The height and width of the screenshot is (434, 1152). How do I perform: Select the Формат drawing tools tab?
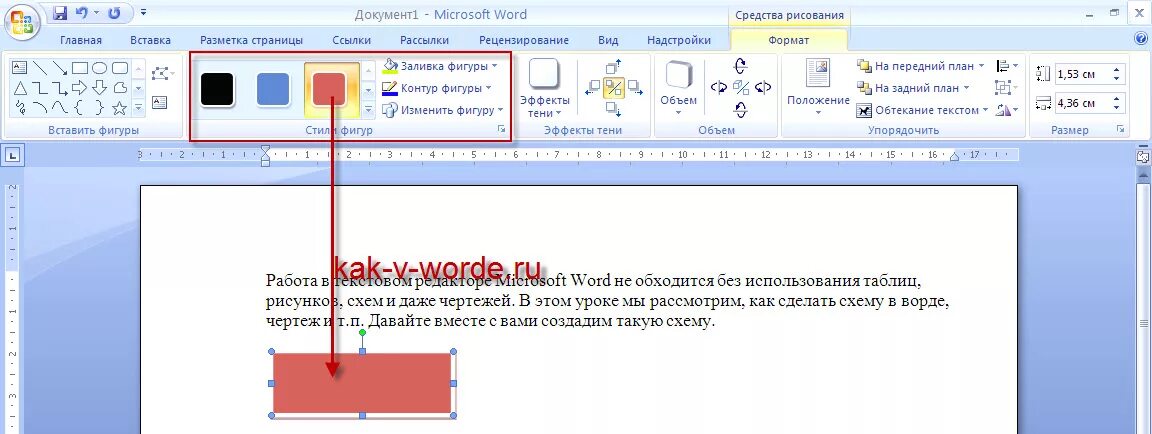tap(788, 40)
